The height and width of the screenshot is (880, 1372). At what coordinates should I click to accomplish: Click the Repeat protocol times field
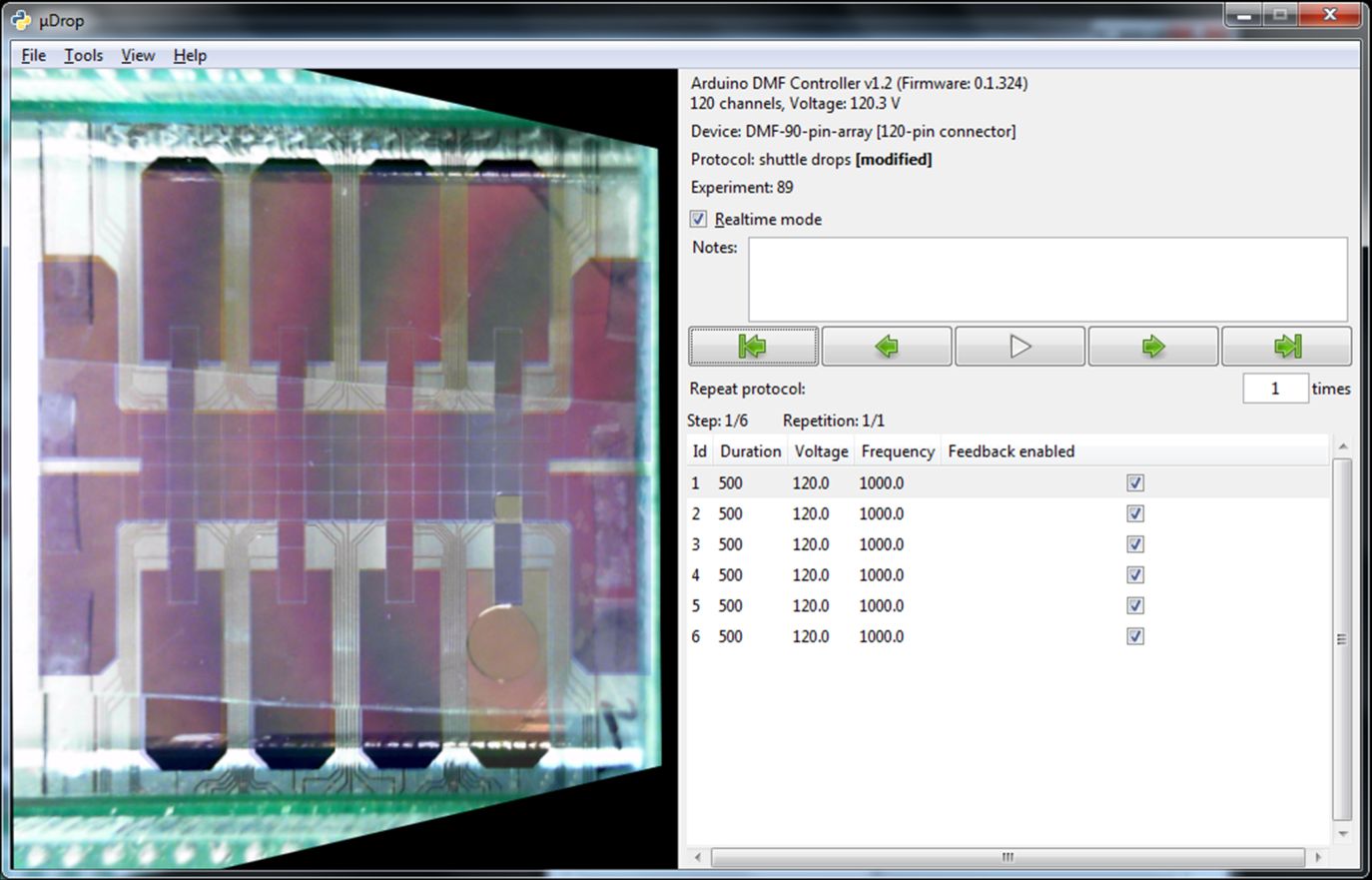[1274, 389]
